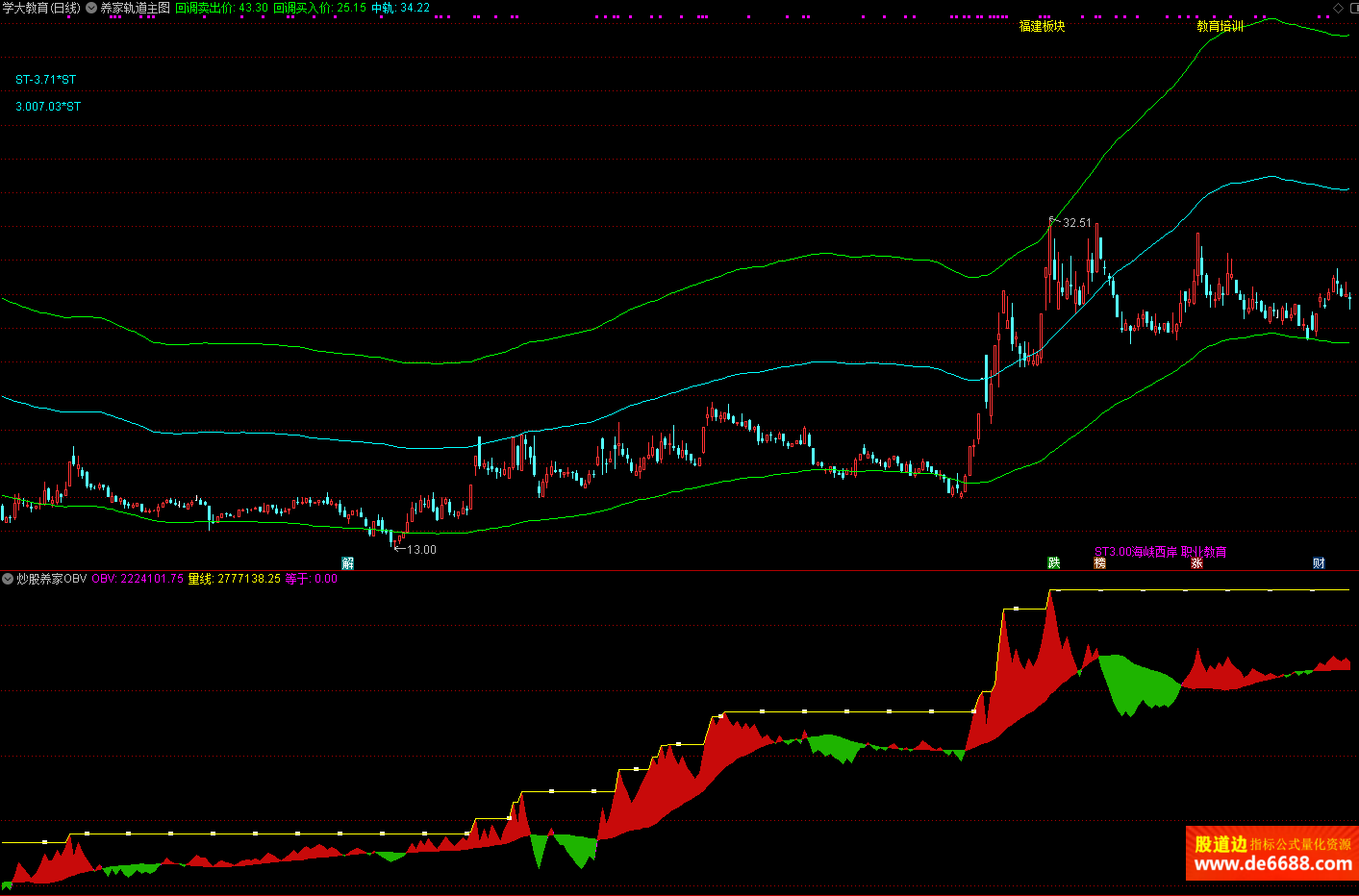Click the 跌 event marker icon
This screenshot has height=896, width=1359.
(x=1054, y=562)
